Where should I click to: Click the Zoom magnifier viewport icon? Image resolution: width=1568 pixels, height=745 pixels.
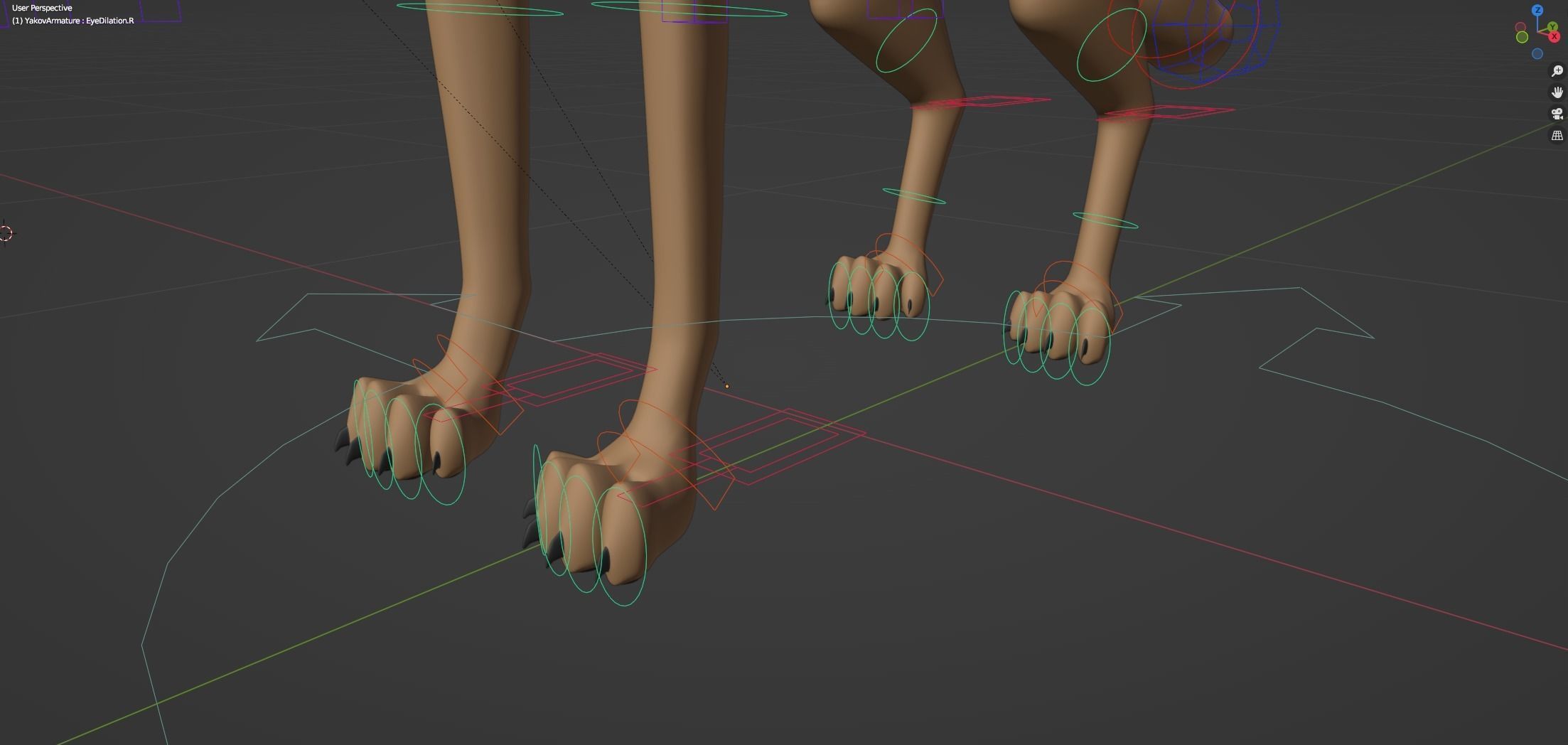click(1557, 71)
